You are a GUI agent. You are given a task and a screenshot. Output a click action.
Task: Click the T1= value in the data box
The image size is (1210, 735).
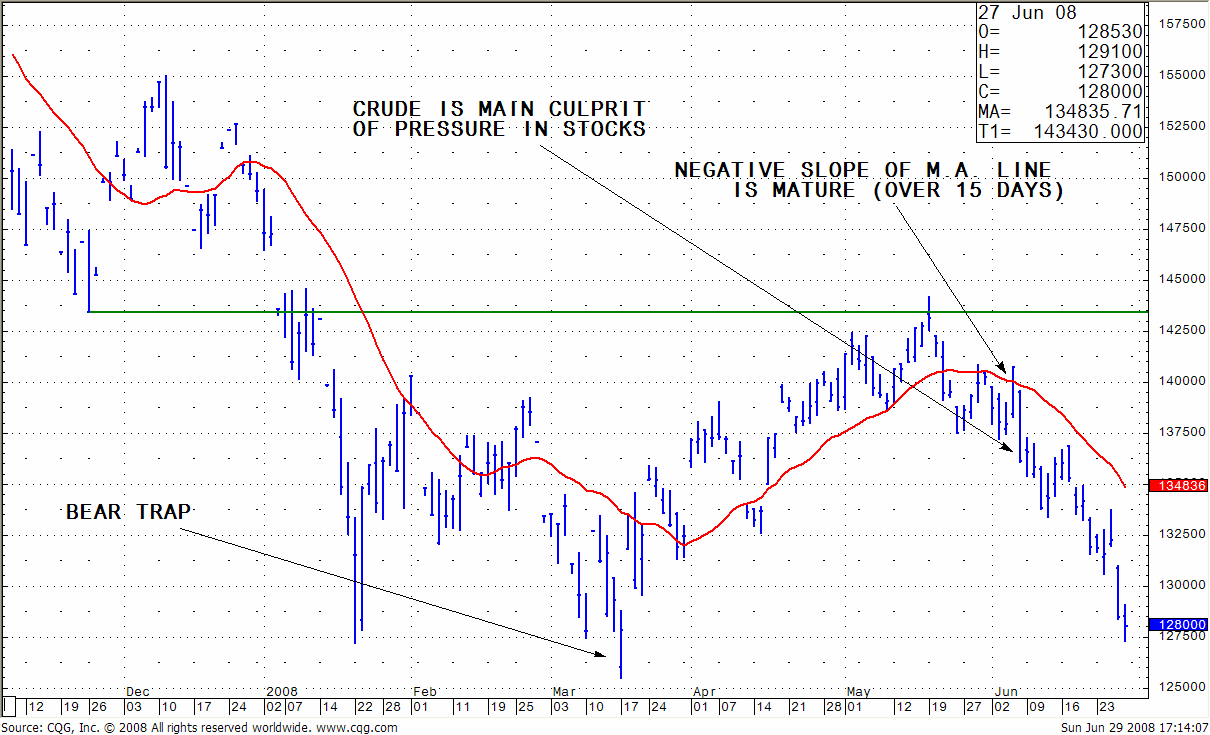tap(1092, 131)
